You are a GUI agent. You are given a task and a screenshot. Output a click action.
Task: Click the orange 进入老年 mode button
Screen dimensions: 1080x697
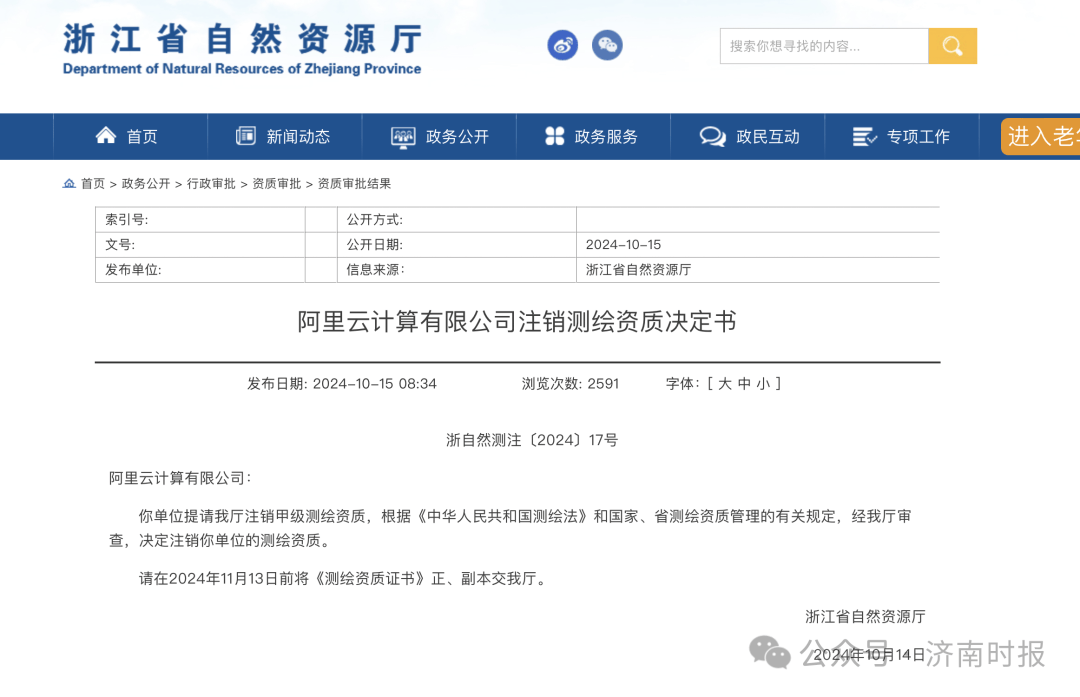[1040, 137]
